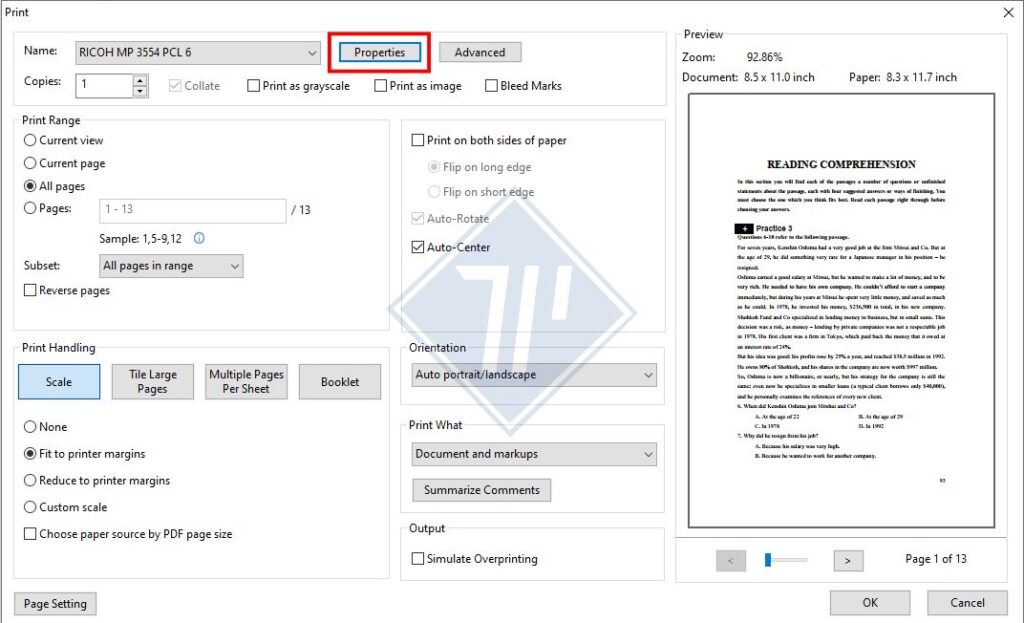Image resolution: width=1024 pixels, height=623 pixels.
Task: Click the previous page arrow under preview
Action: coord(730,560)
